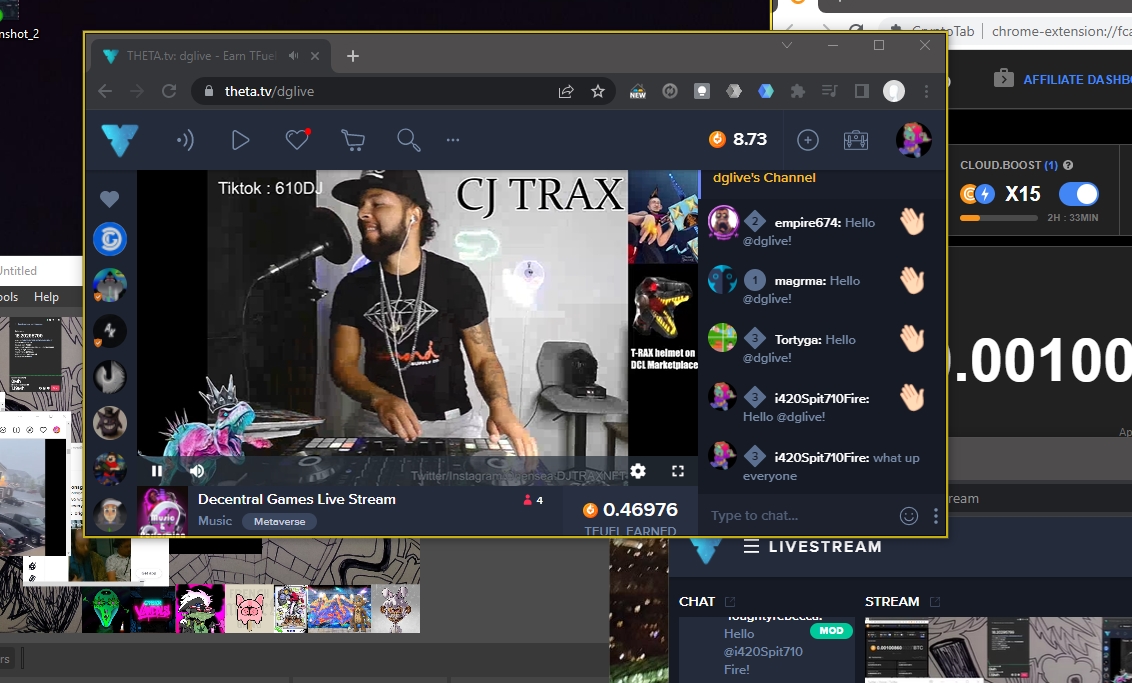Open AFFILIATE DASHBOARD in CryptoTab window
The width and height of the screenshot is (1132, 683).
point(1077,79)
